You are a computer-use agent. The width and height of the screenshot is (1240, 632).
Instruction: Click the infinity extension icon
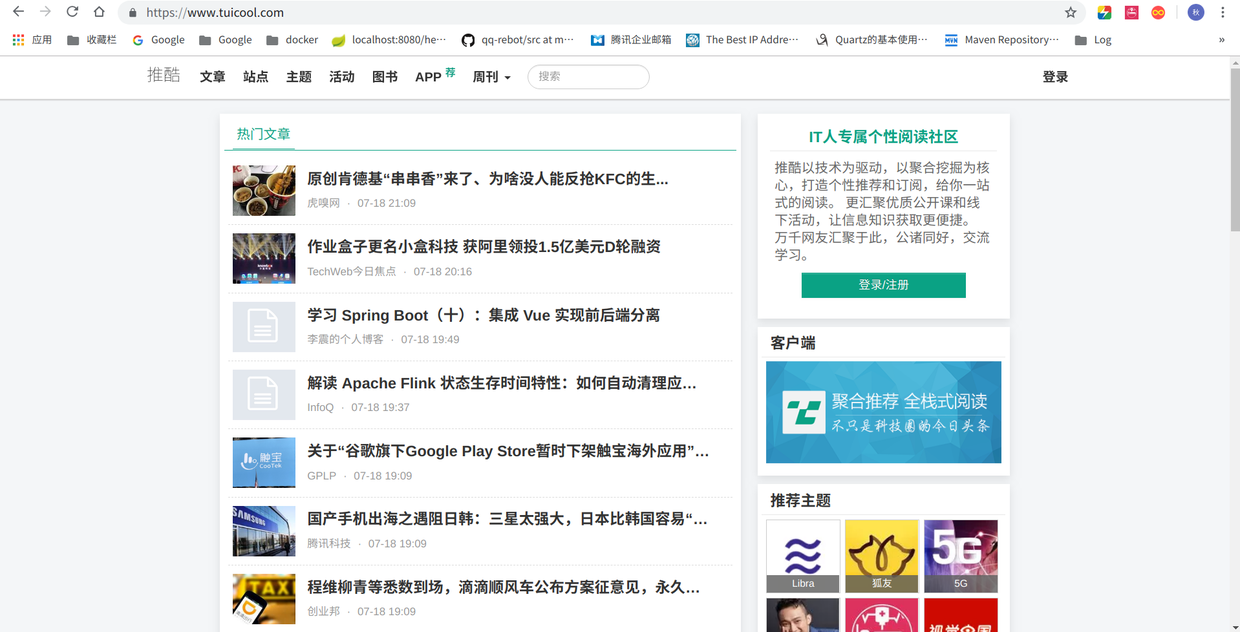[1158, 11]
